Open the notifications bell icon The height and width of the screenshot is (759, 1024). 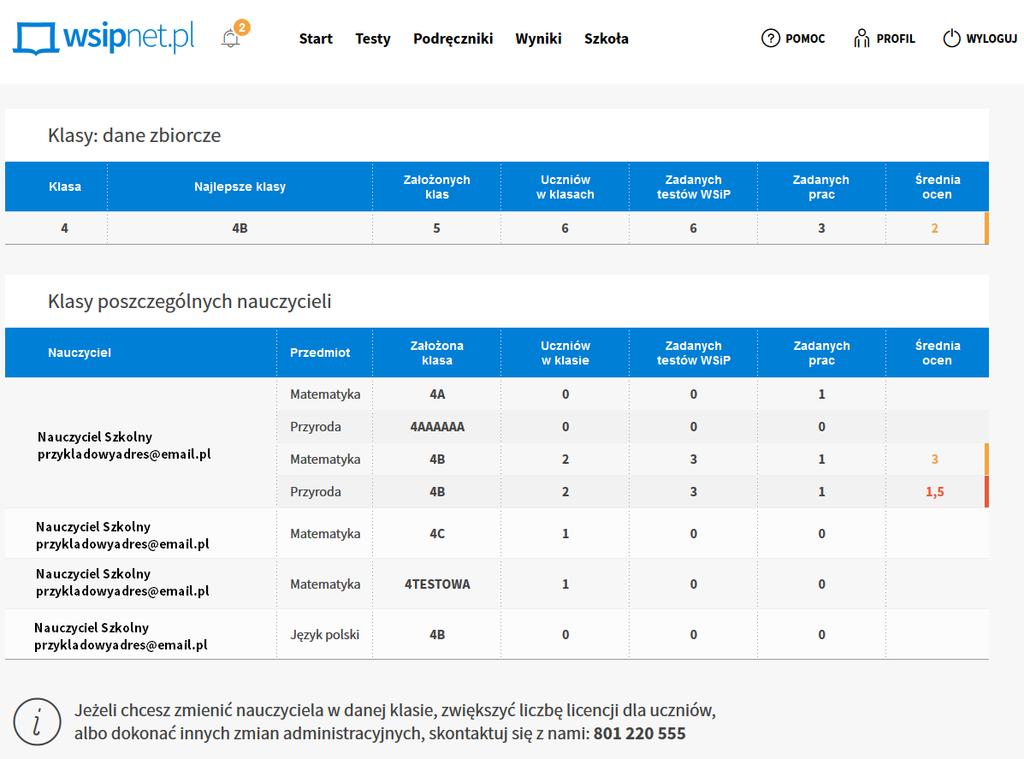(x=230, y=39)
